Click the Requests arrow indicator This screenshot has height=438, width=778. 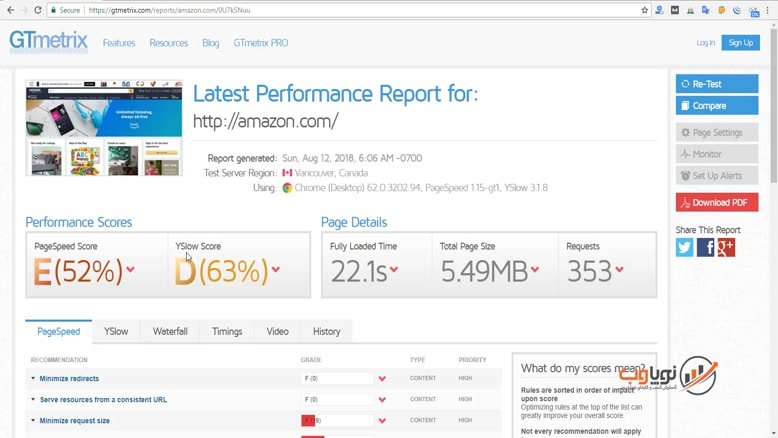[x=619, y=269]
